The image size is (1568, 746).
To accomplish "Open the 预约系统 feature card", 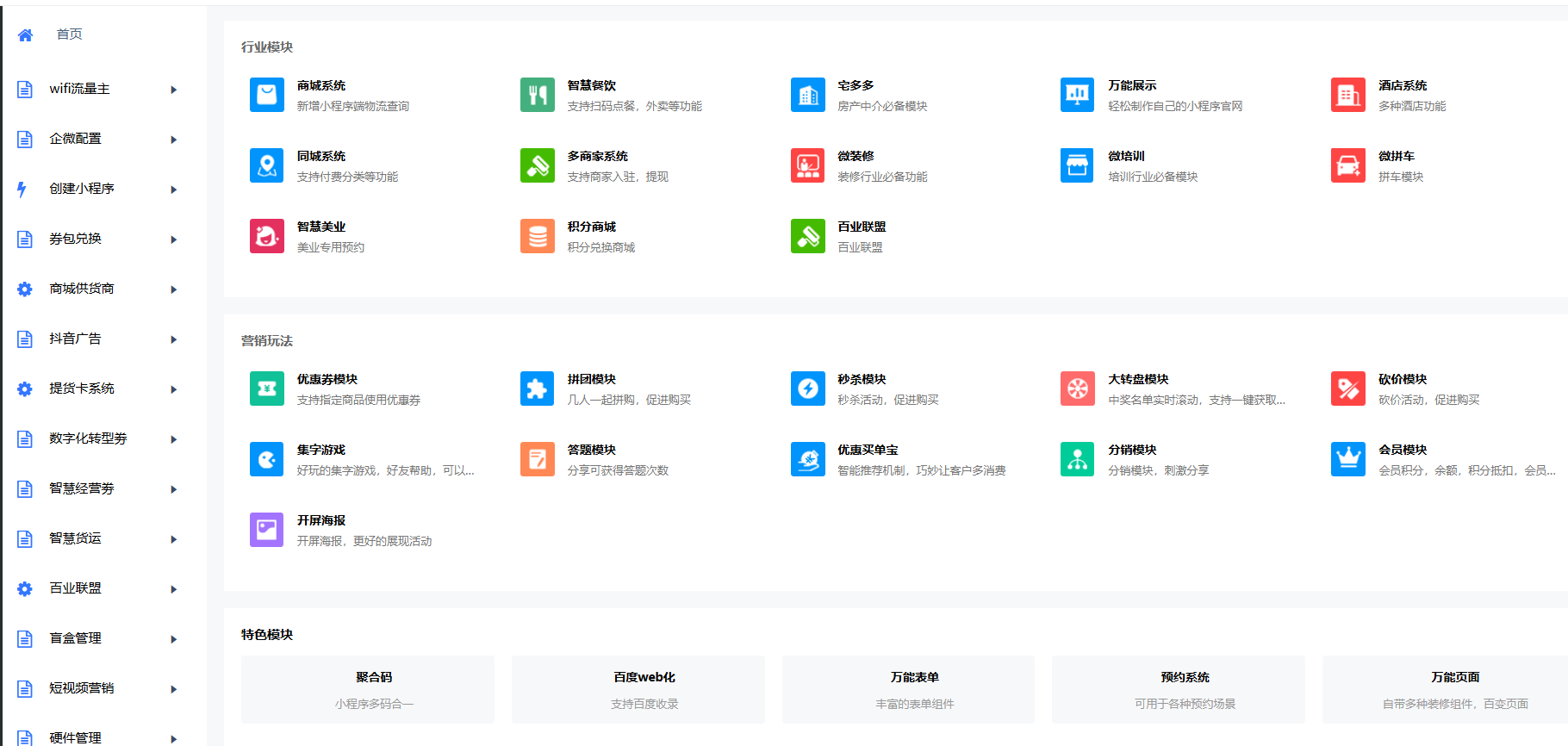I will click(1179, 689).
